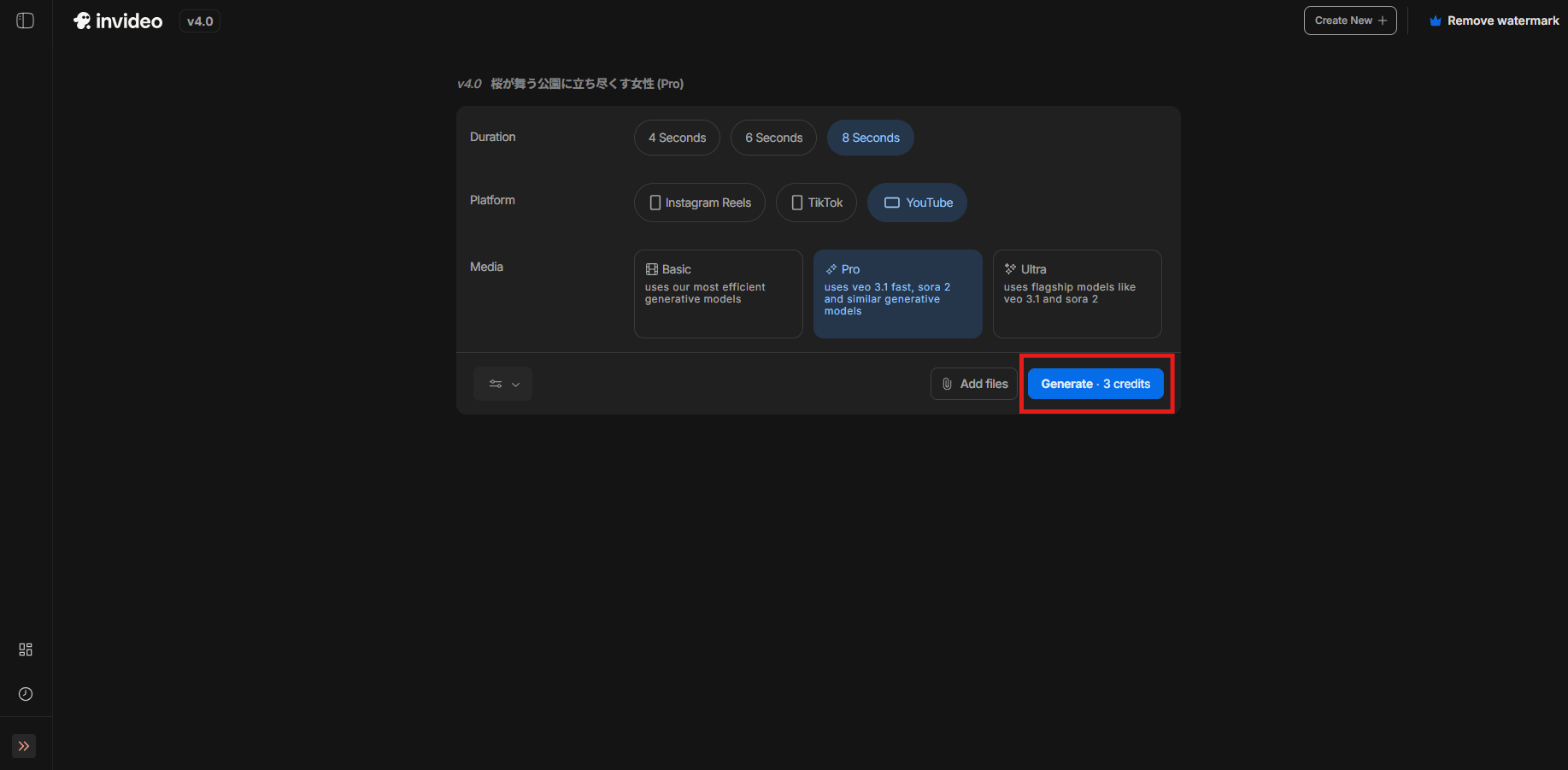Click the crown Remove watermark icon
The width and height of the screenshot is (1568, 770).
(x=1436, y=21)
